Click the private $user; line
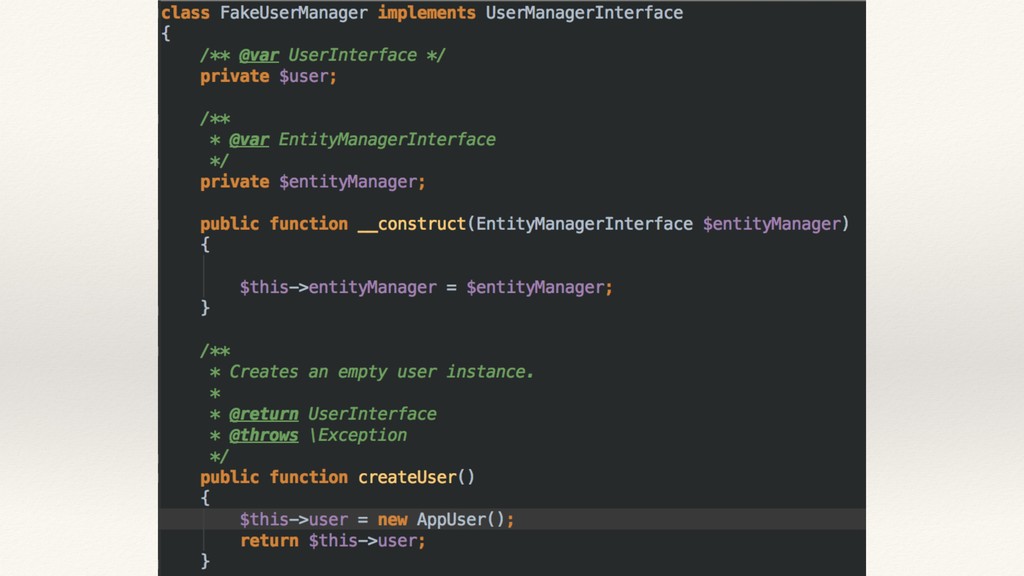1024x576 pixels. 268,76
